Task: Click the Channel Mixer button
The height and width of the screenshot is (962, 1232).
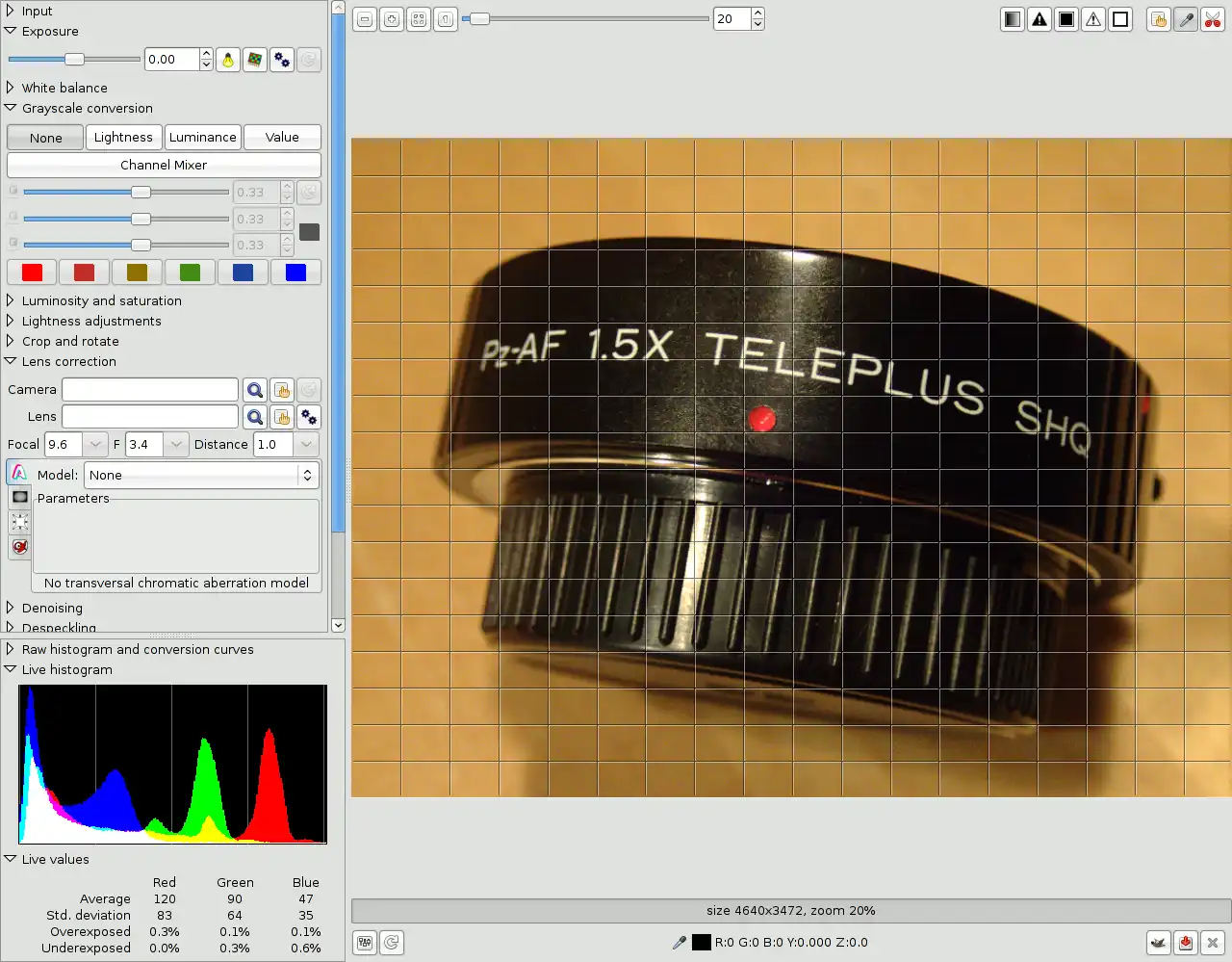Action: [x=164, y=165]
